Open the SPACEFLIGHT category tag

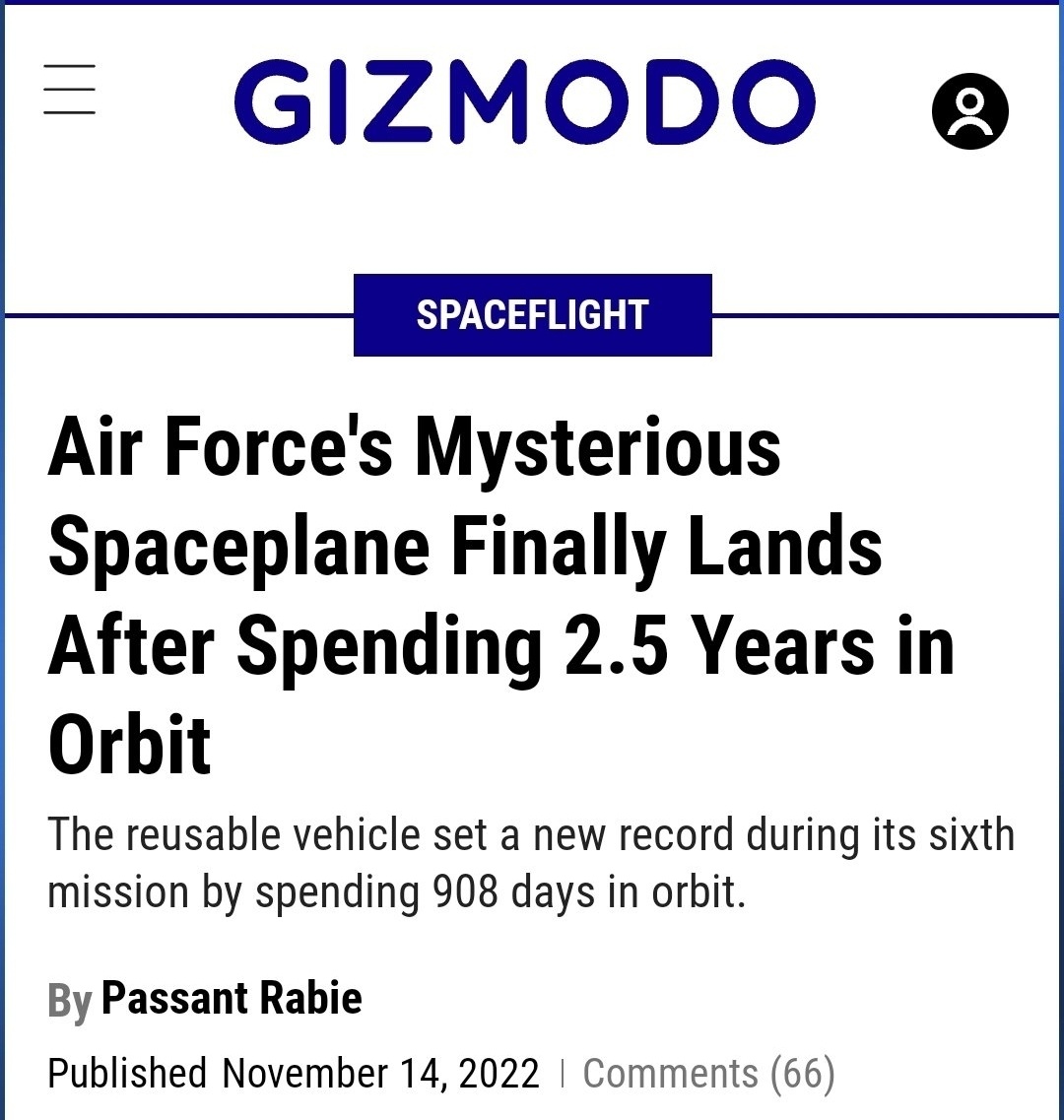[x=532, y=315]
